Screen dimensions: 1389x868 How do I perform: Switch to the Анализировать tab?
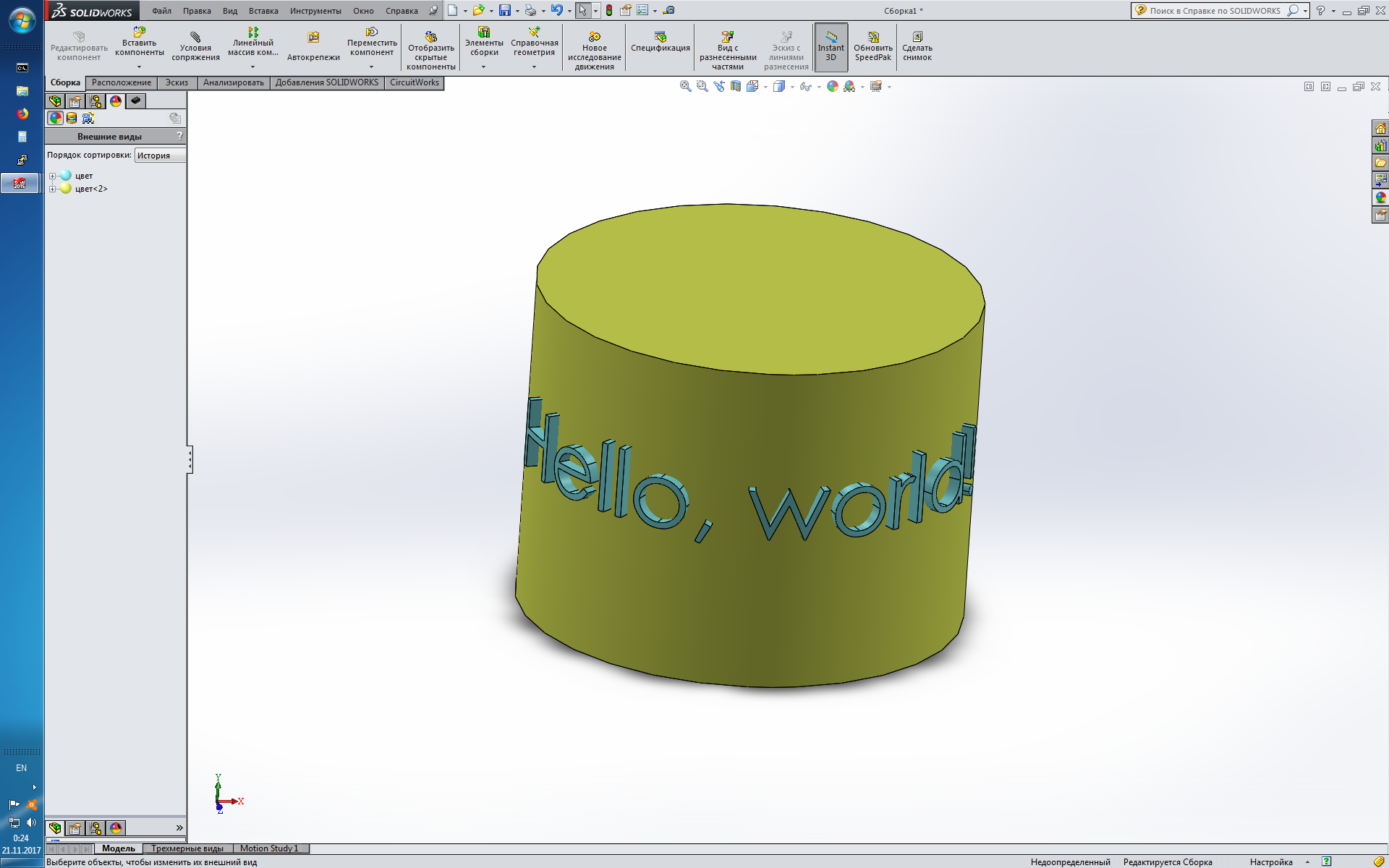click(233, 82)
